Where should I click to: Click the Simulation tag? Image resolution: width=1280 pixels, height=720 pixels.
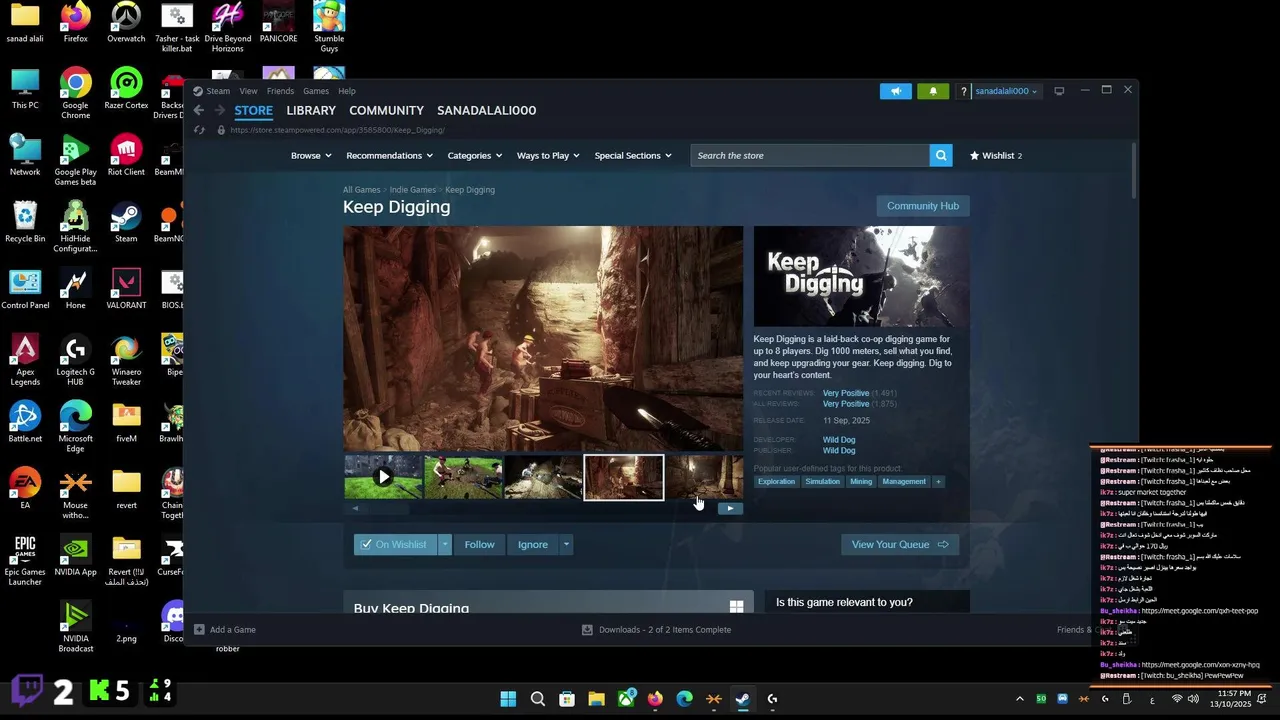click(822, 481)
